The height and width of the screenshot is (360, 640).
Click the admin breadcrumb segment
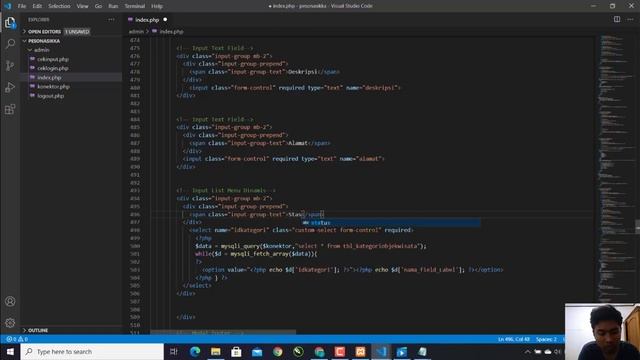(x=136, y=31)
